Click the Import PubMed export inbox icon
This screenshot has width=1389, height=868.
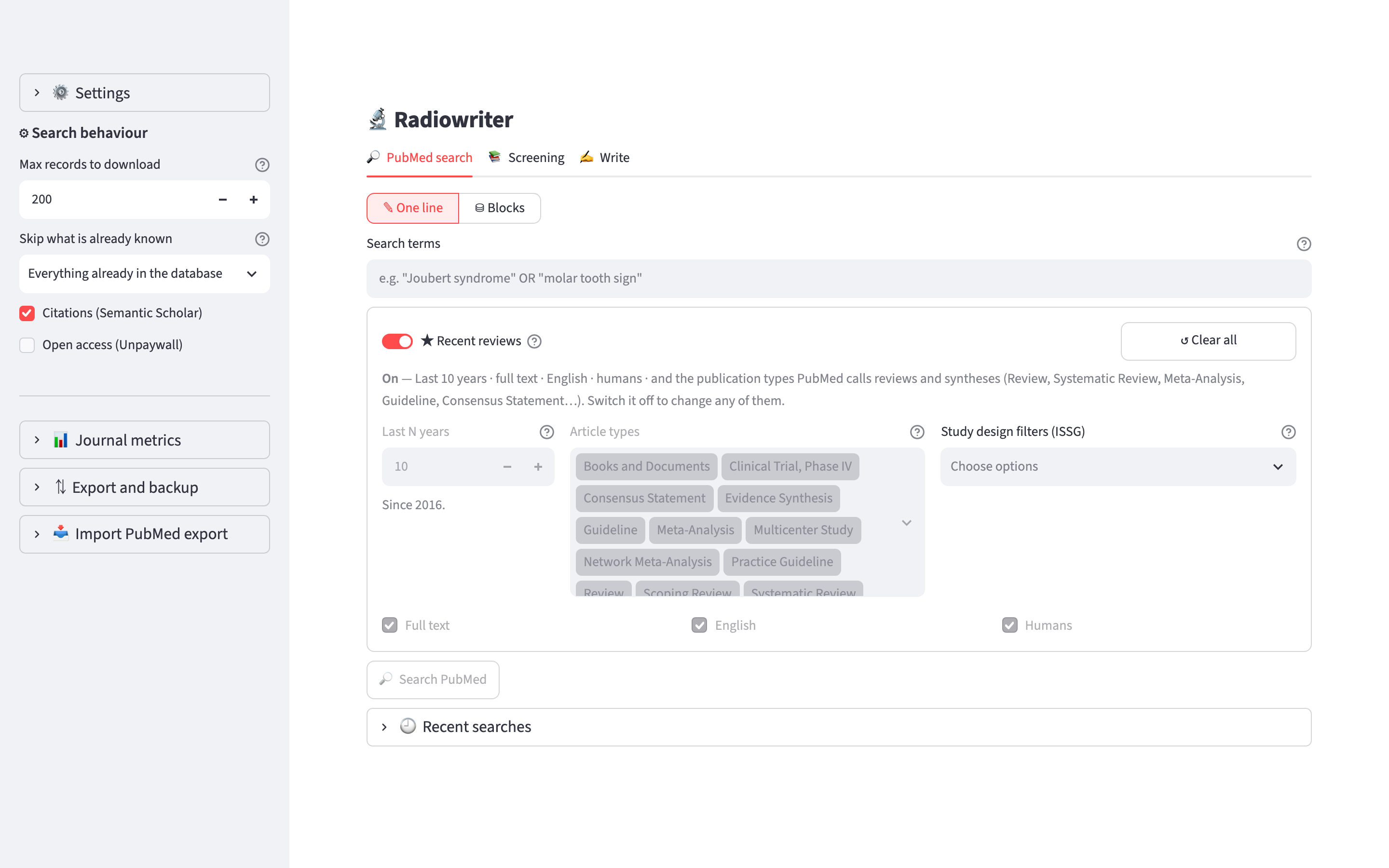point(60,533)
